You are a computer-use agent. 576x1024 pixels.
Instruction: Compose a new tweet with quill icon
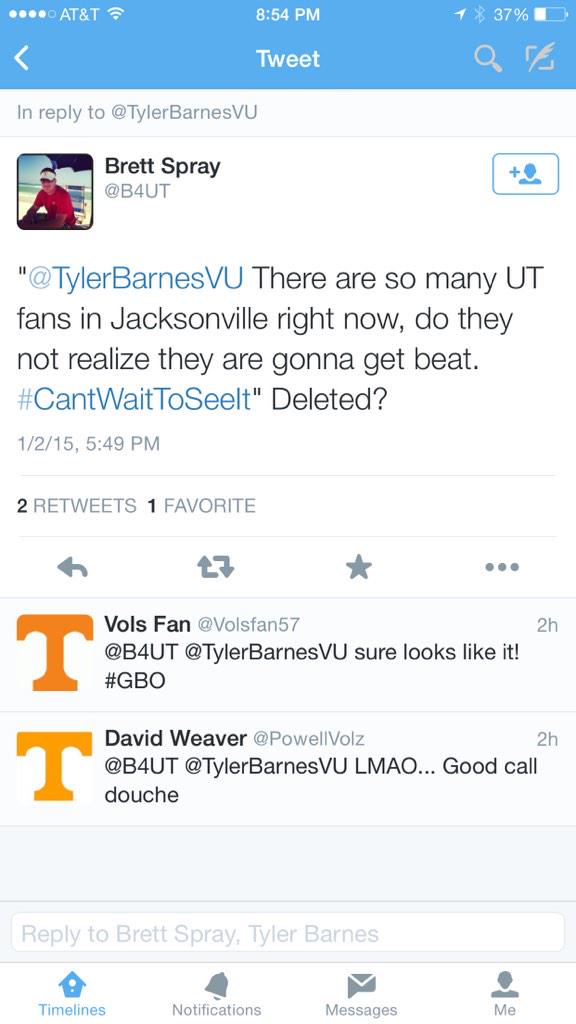tap(541, 57)
